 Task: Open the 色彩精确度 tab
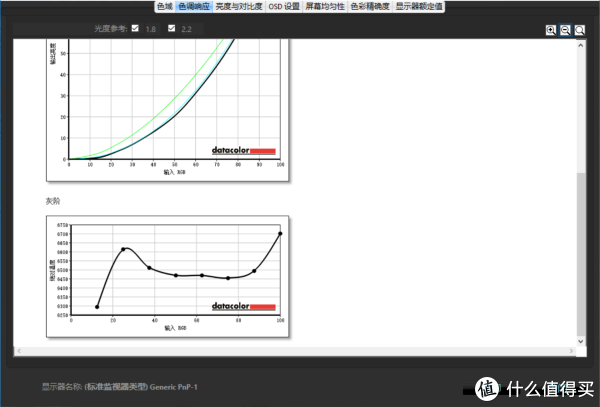tap(370, 6)
